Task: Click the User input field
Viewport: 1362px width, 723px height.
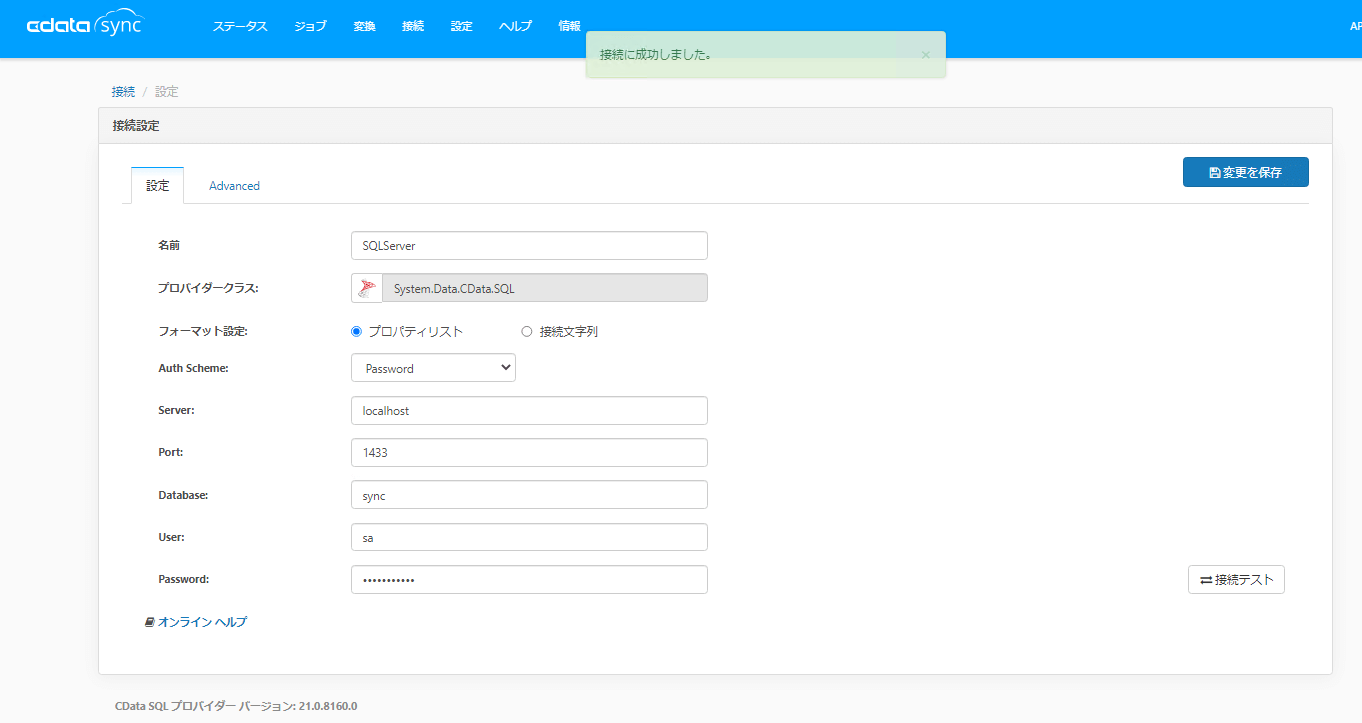Action: click(529, 537)
